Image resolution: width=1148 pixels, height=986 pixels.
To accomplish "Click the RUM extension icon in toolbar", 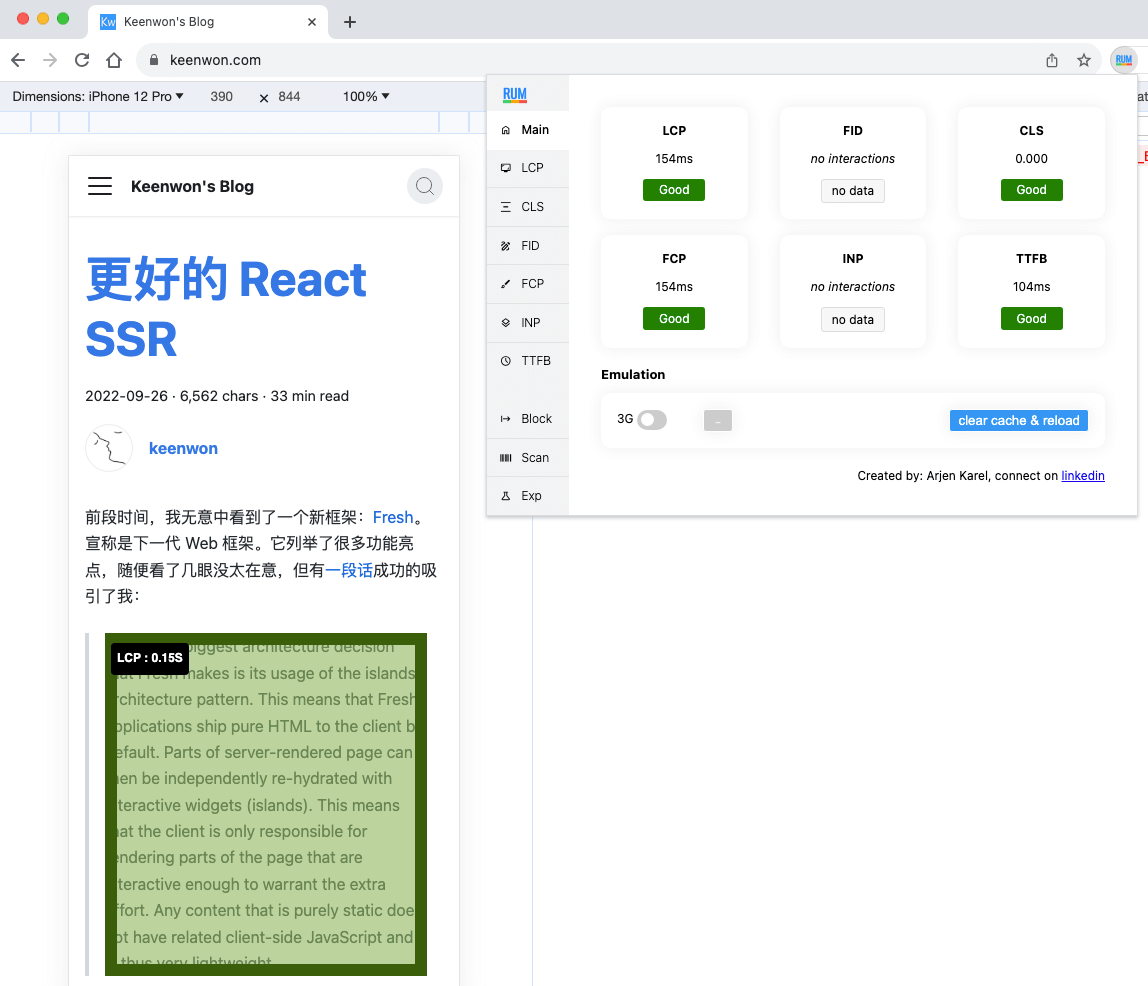I will pyautogui.click(x=1124, y=60).
